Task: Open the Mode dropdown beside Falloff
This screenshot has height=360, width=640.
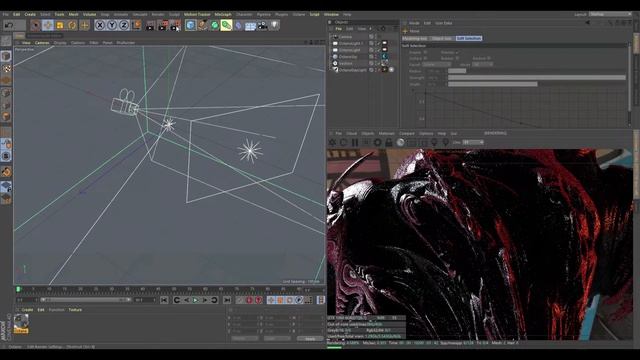Action: (x=482, y=64)
